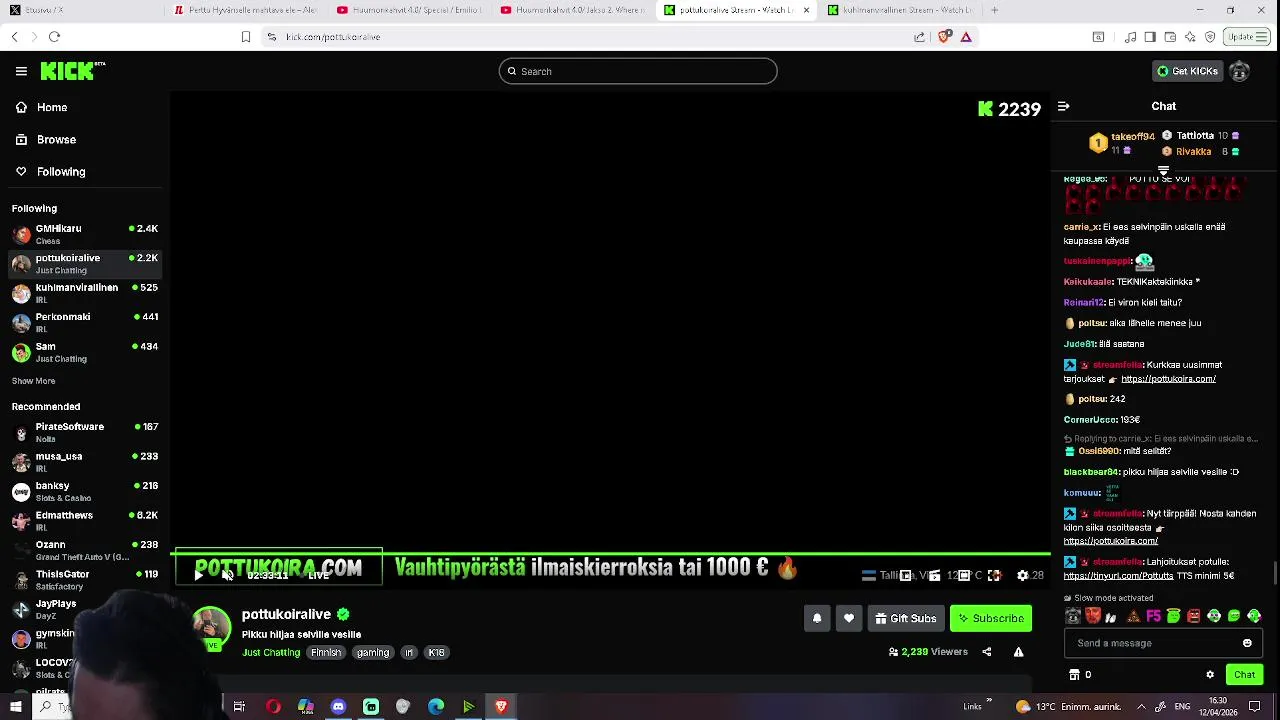Switch to Pettu Hyvämelle browser tab
The image size is (1280, 720).
(245, 10)
